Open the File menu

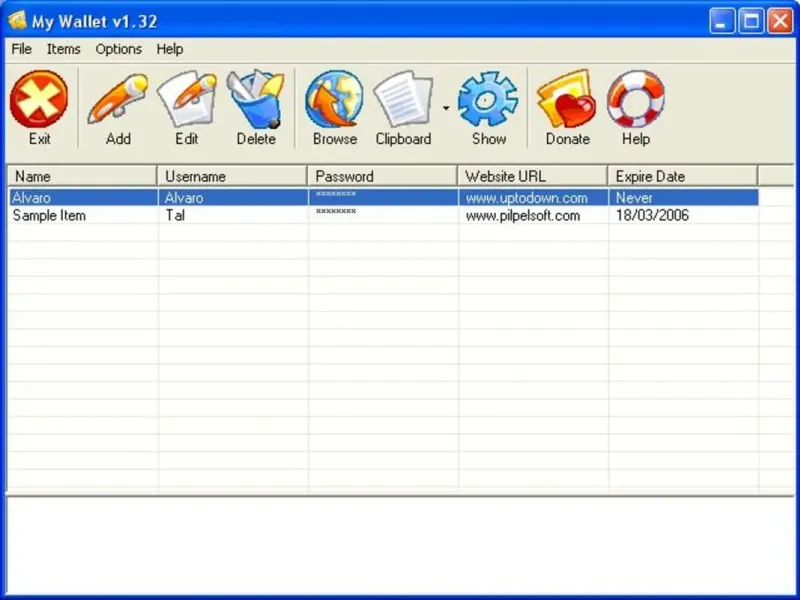tap(21, 49)
